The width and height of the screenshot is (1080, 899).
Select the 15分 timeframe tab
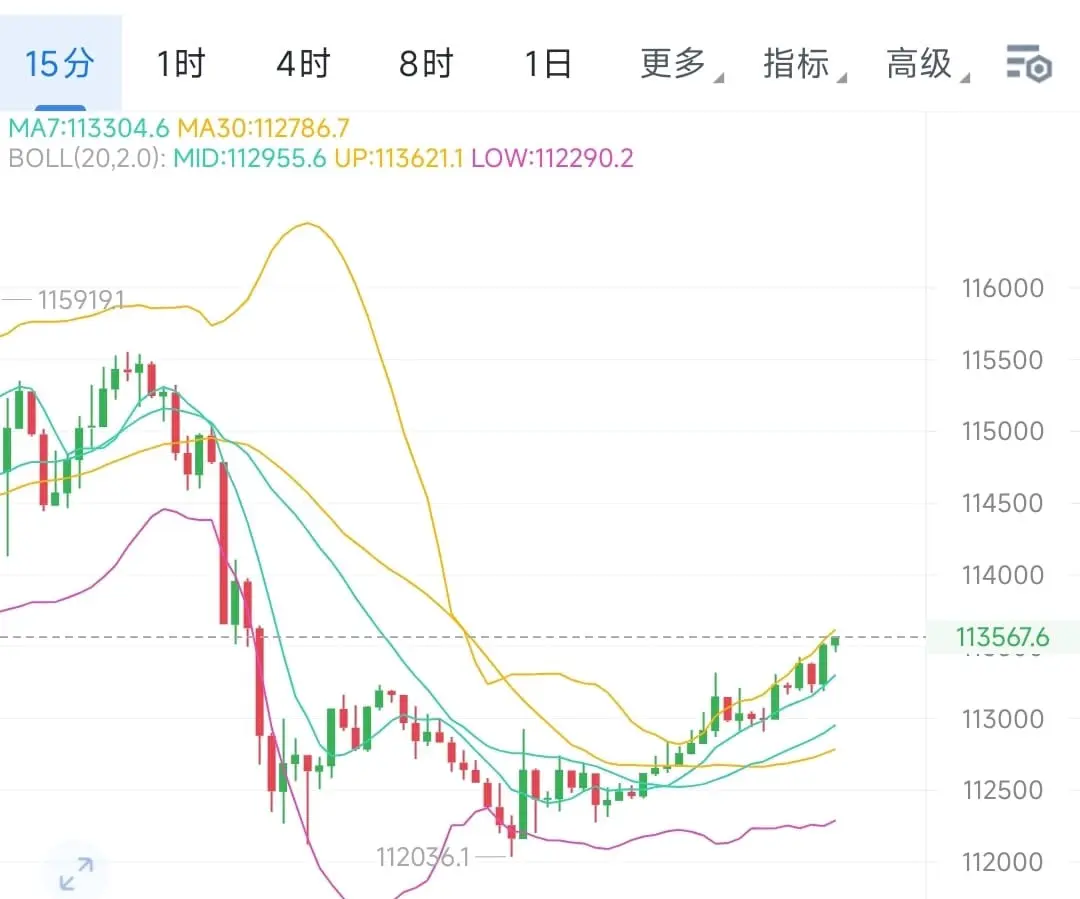[x=60, y=63]
